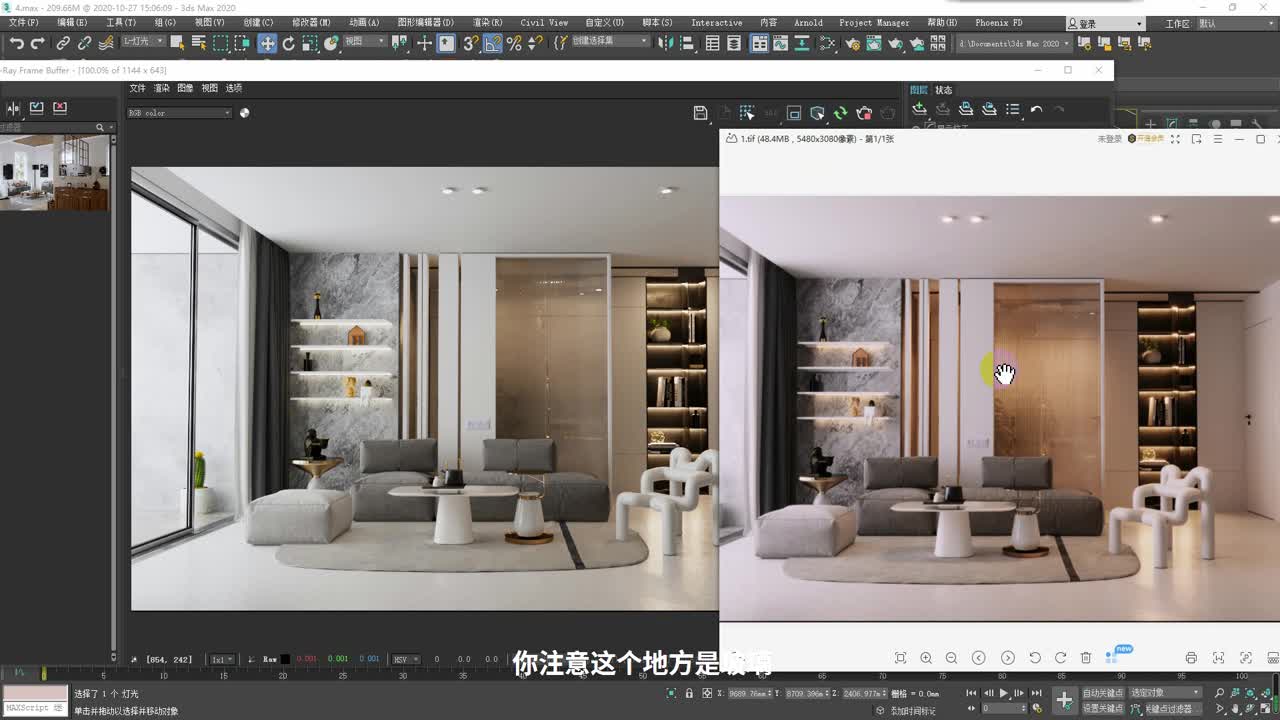Enable 自动关键点 auto key mode
This screenshot has height=720, width=1280.
click(1104, 691)
